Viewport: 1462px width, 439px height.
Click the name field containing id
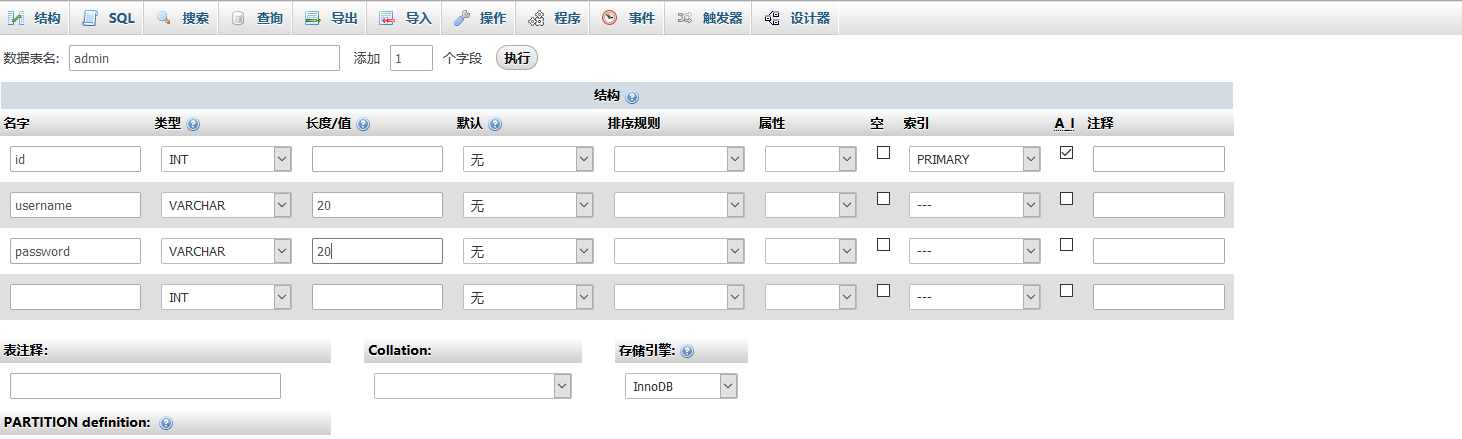point(75,159)
